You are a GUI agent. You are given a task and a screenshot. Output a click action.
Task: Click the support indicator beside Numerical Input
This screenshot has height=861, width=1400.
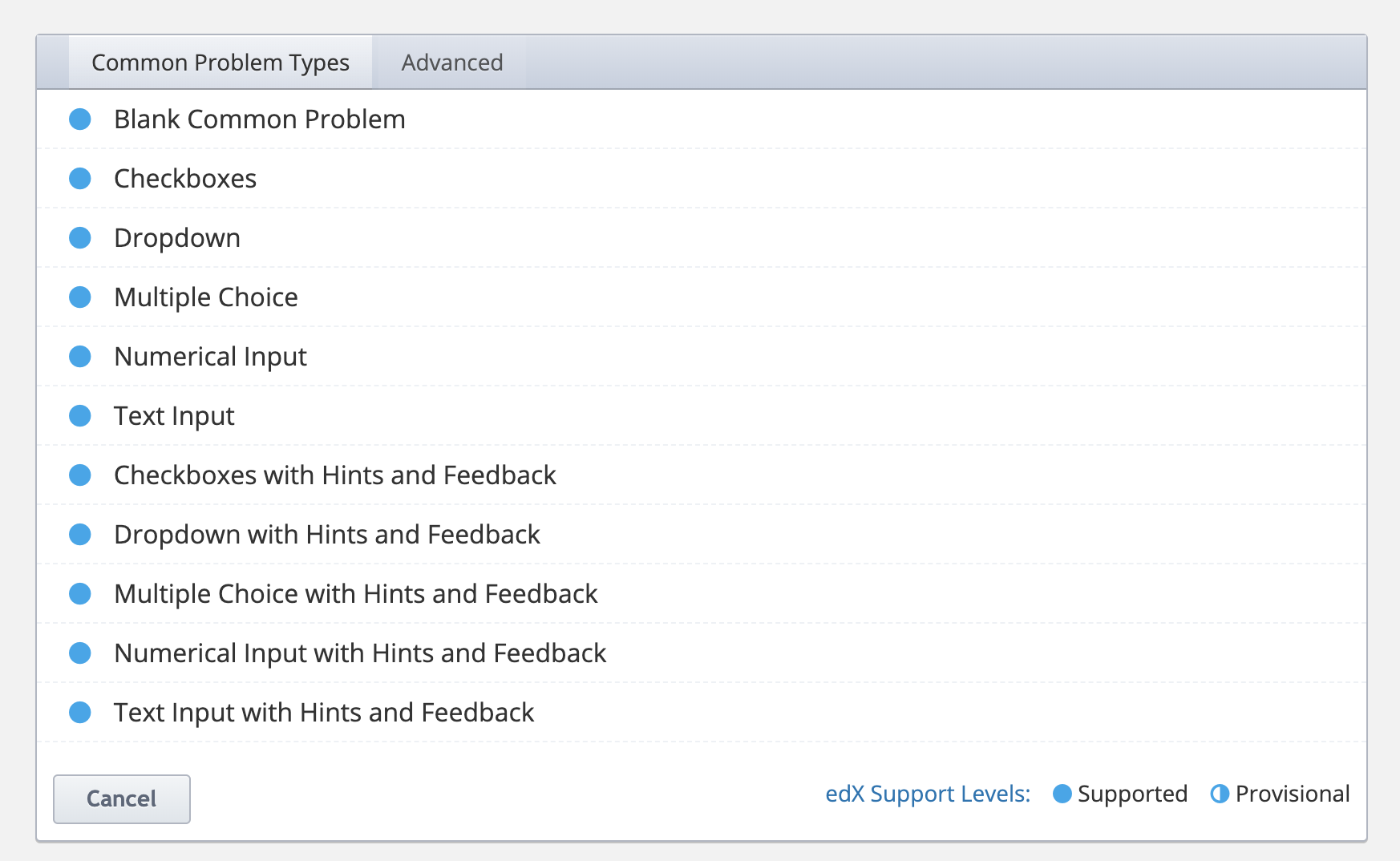[x=80, y=357]
